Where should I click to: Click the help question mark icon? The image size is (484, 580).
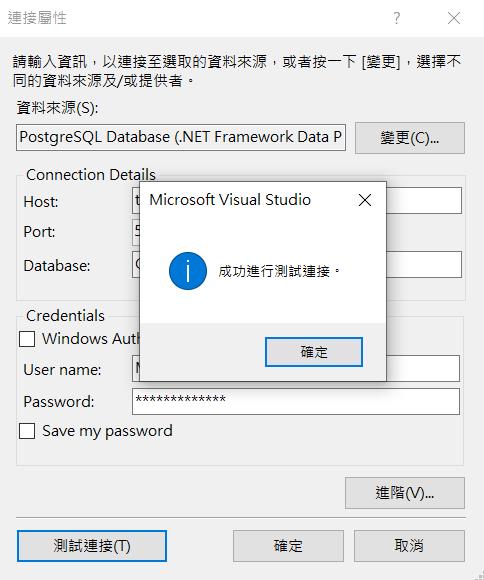coord(397,18)
